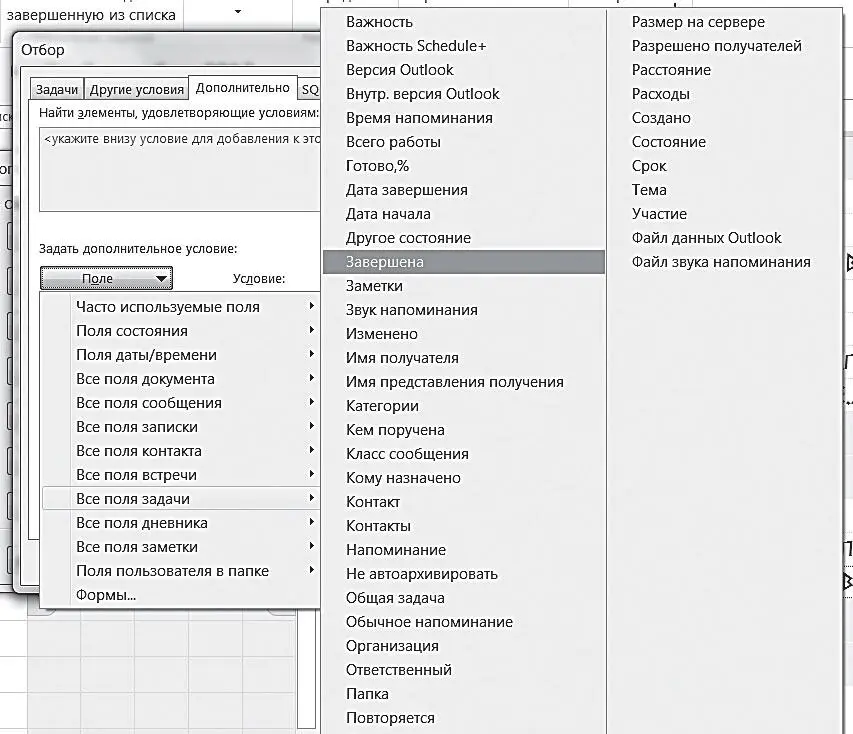The width and height of the screenshot is (853, 734).
Task: Select Внутр. версия Outlook field
Action: coord(463,94)
